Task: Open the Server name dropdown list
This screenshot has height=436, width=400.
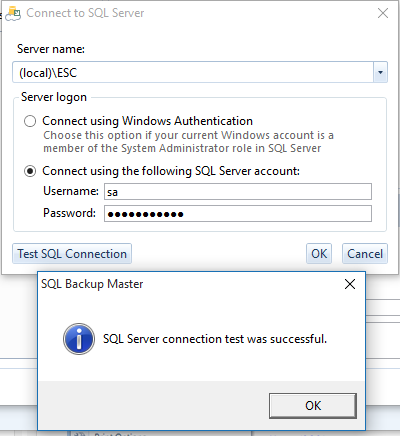Action: (x=380, y=72)
